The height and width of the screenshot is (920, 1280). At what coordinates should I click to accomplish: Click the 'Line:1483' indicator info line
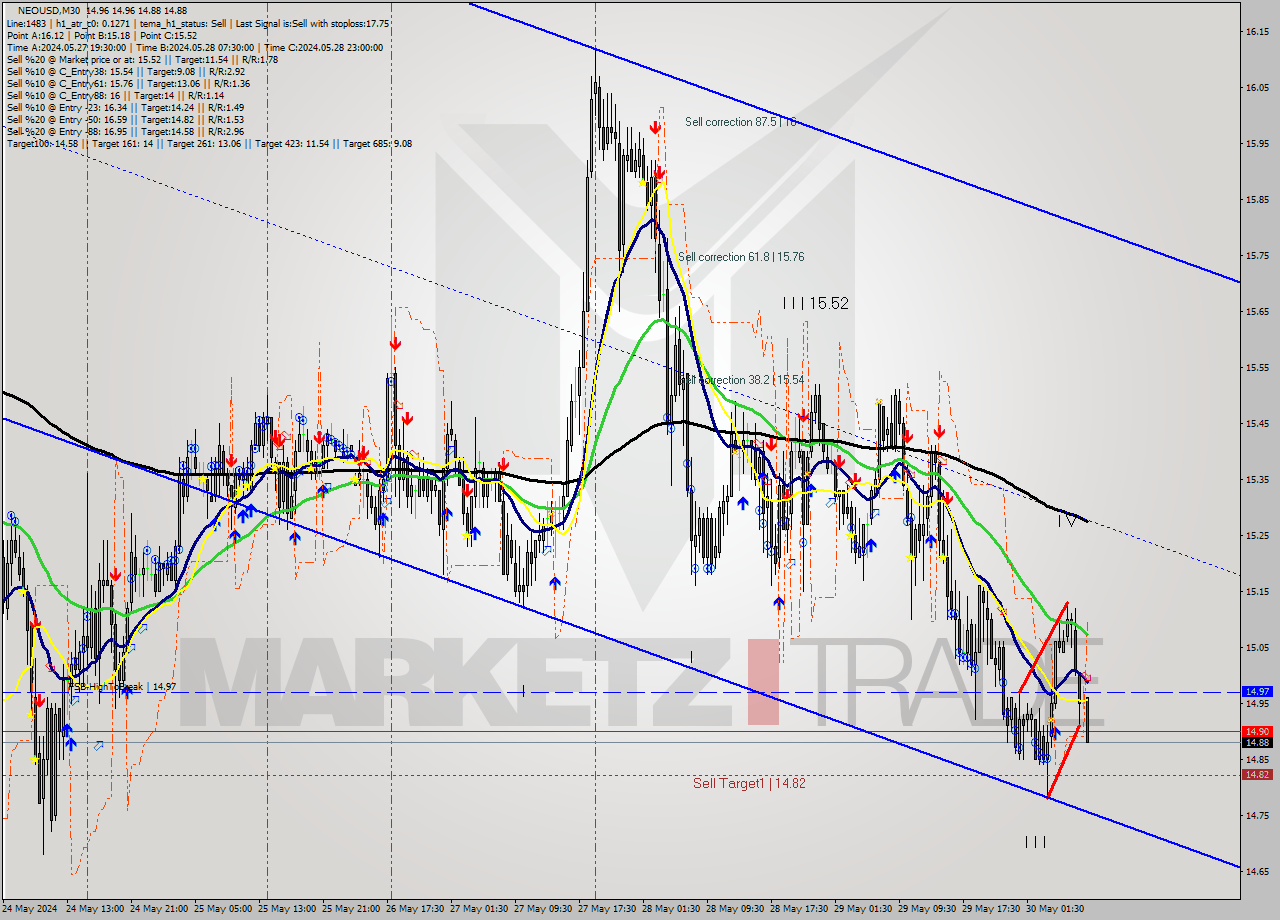click(198, 23)
